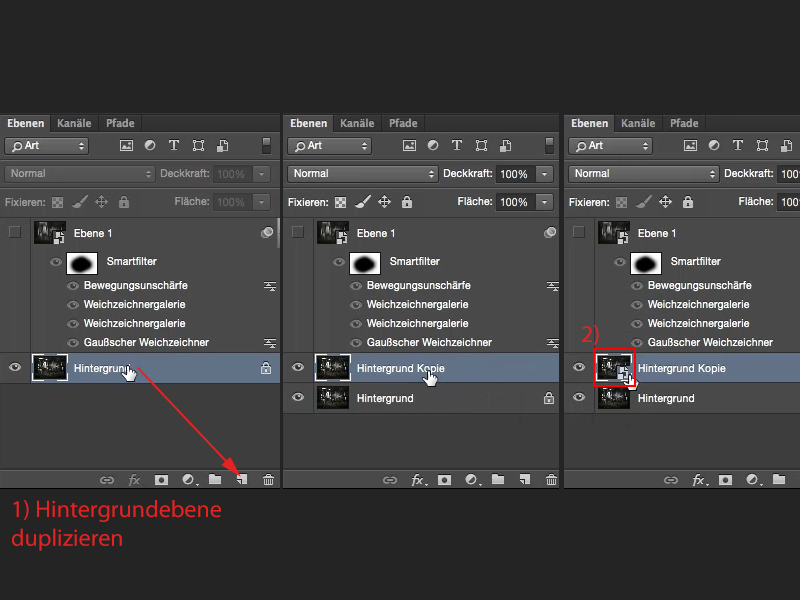Click the new layer icon in left panel

click(x=242, y=480)
